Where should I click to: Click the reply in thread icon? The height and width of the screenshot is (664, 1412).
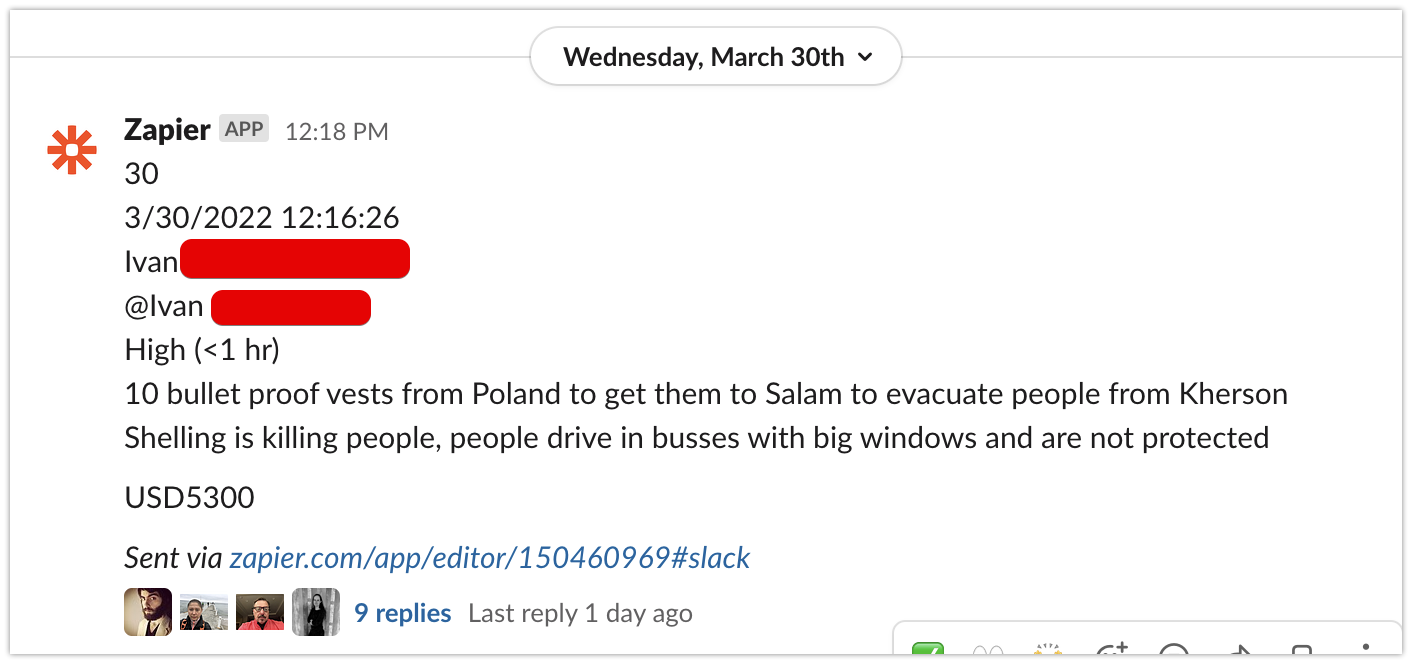[x=1175, y=651]
